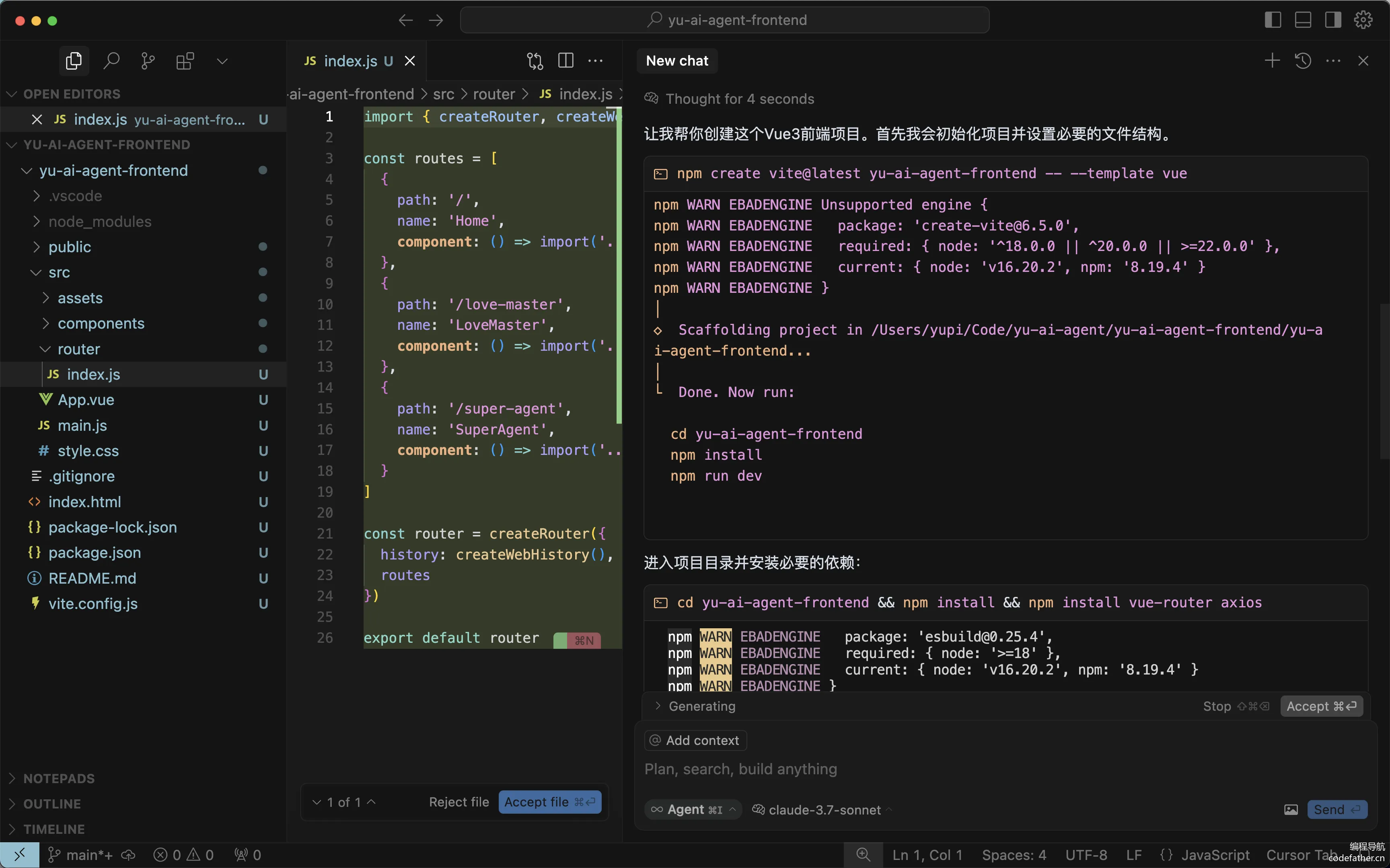Viewport: 1390px width, 868px height.
Task: Stop the generating response
Action: (x=1236, y=706)
